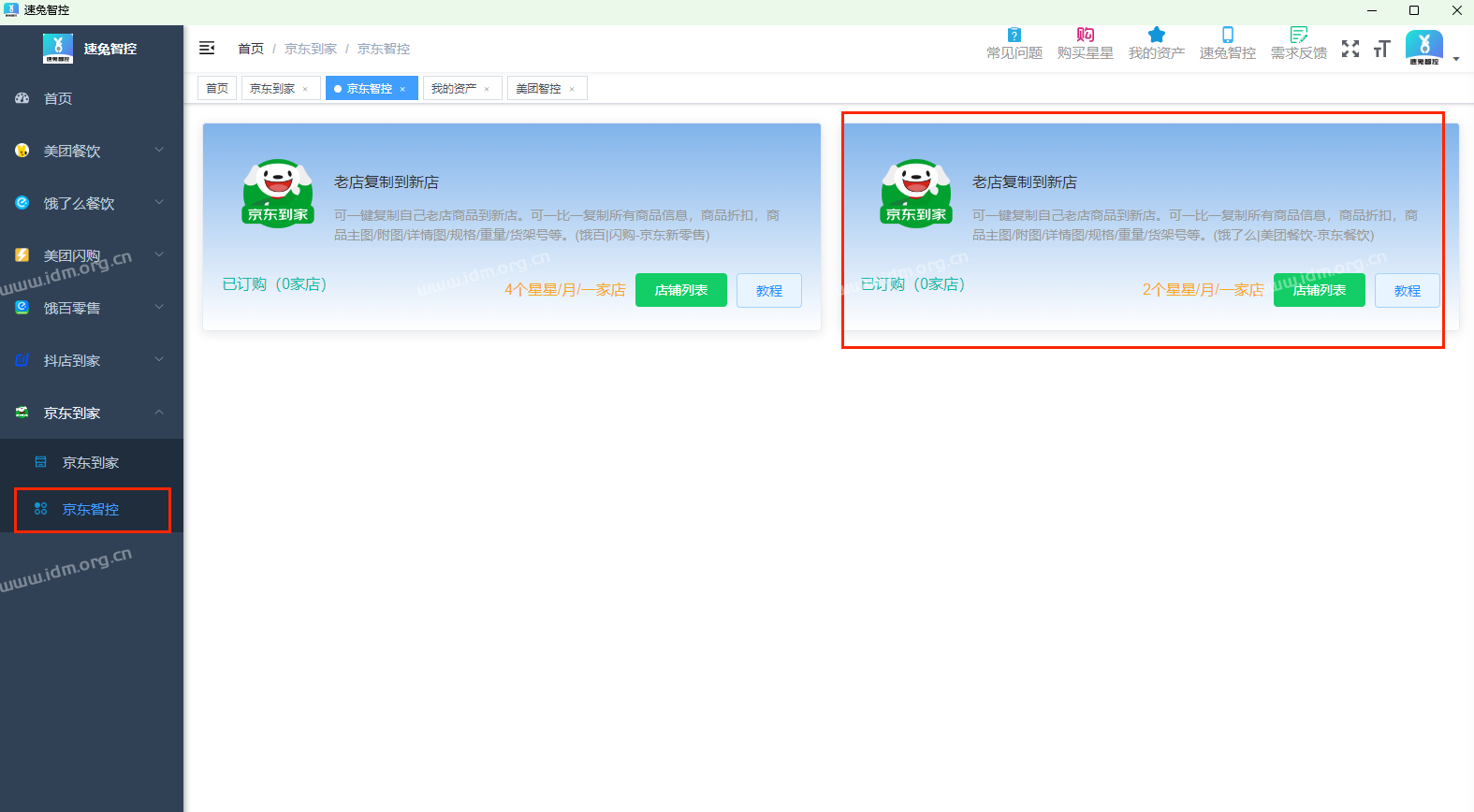Close the 我的资产 tab
The height and width of the screenshot is (812, 1474).
487,89
